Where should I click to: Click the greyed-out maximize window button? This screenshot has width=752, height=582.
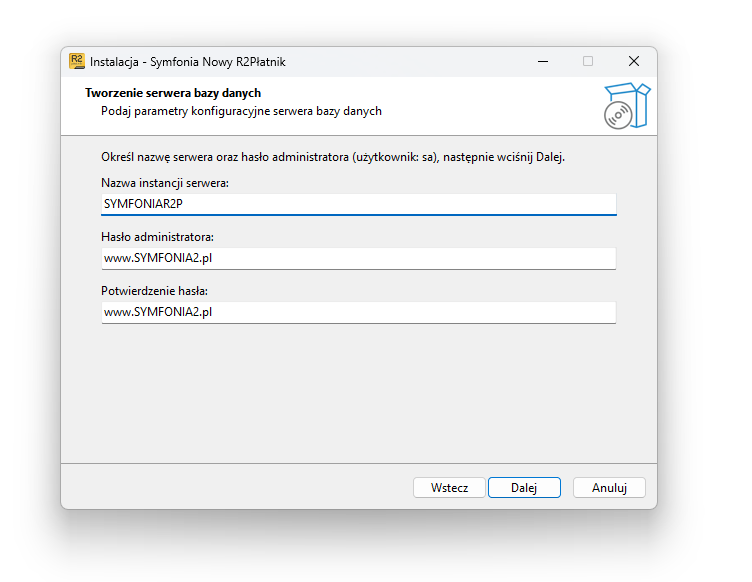(x=588, y=61)
